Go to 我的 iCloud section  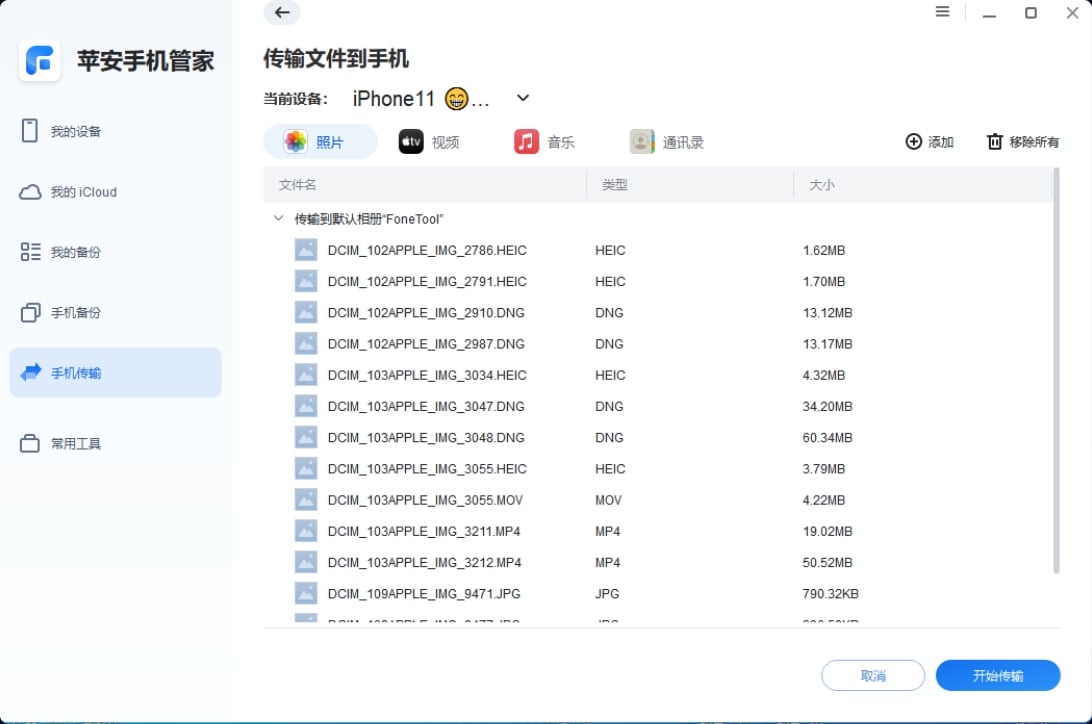83,192
